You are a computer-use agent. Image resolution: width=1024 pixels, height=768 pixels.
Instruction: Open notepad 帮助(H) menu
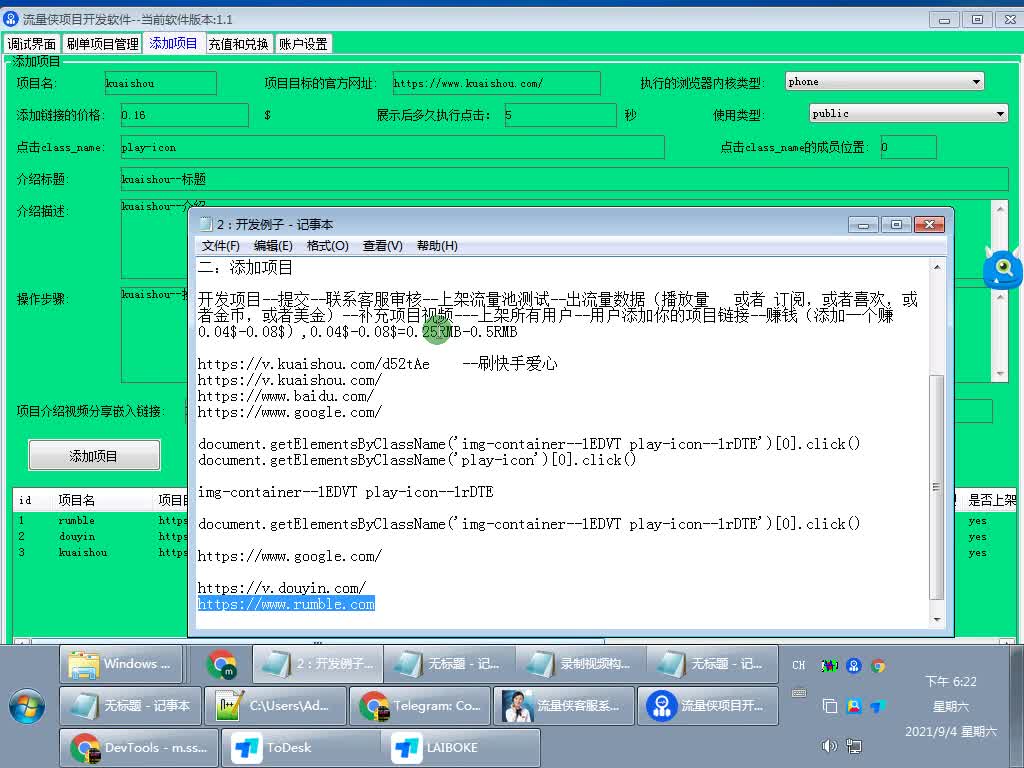point(437,246)
